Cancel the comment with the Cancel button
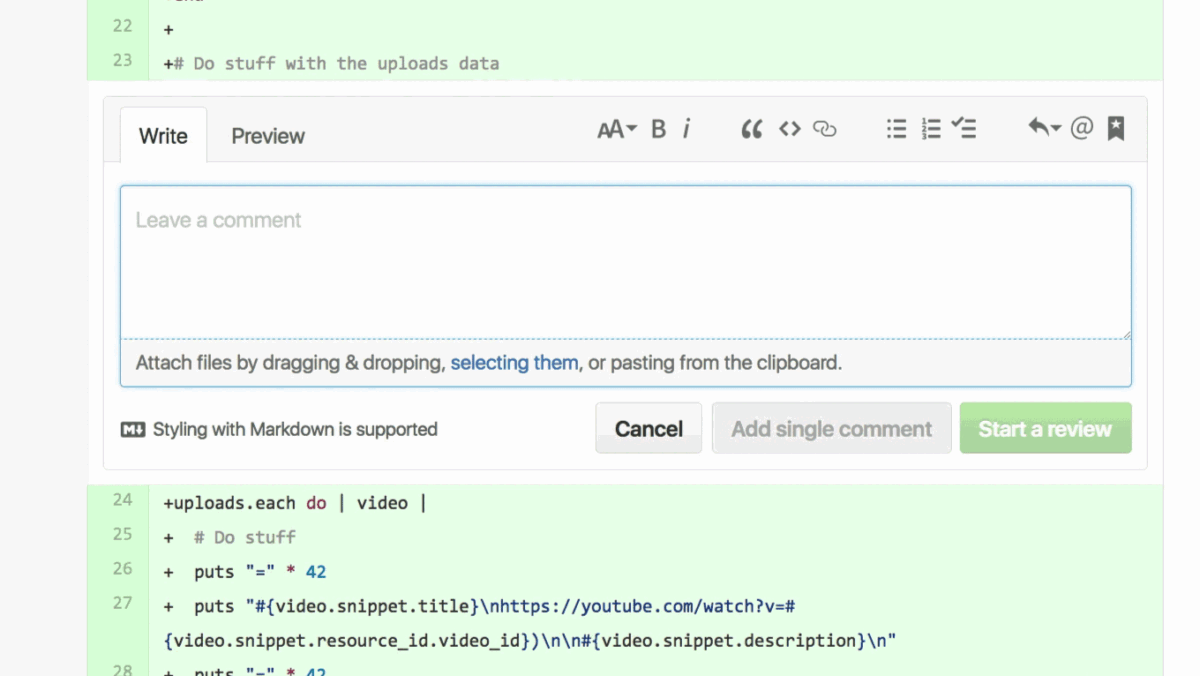This screenshot has width=1200, height=676. click(x=648, y=428)
